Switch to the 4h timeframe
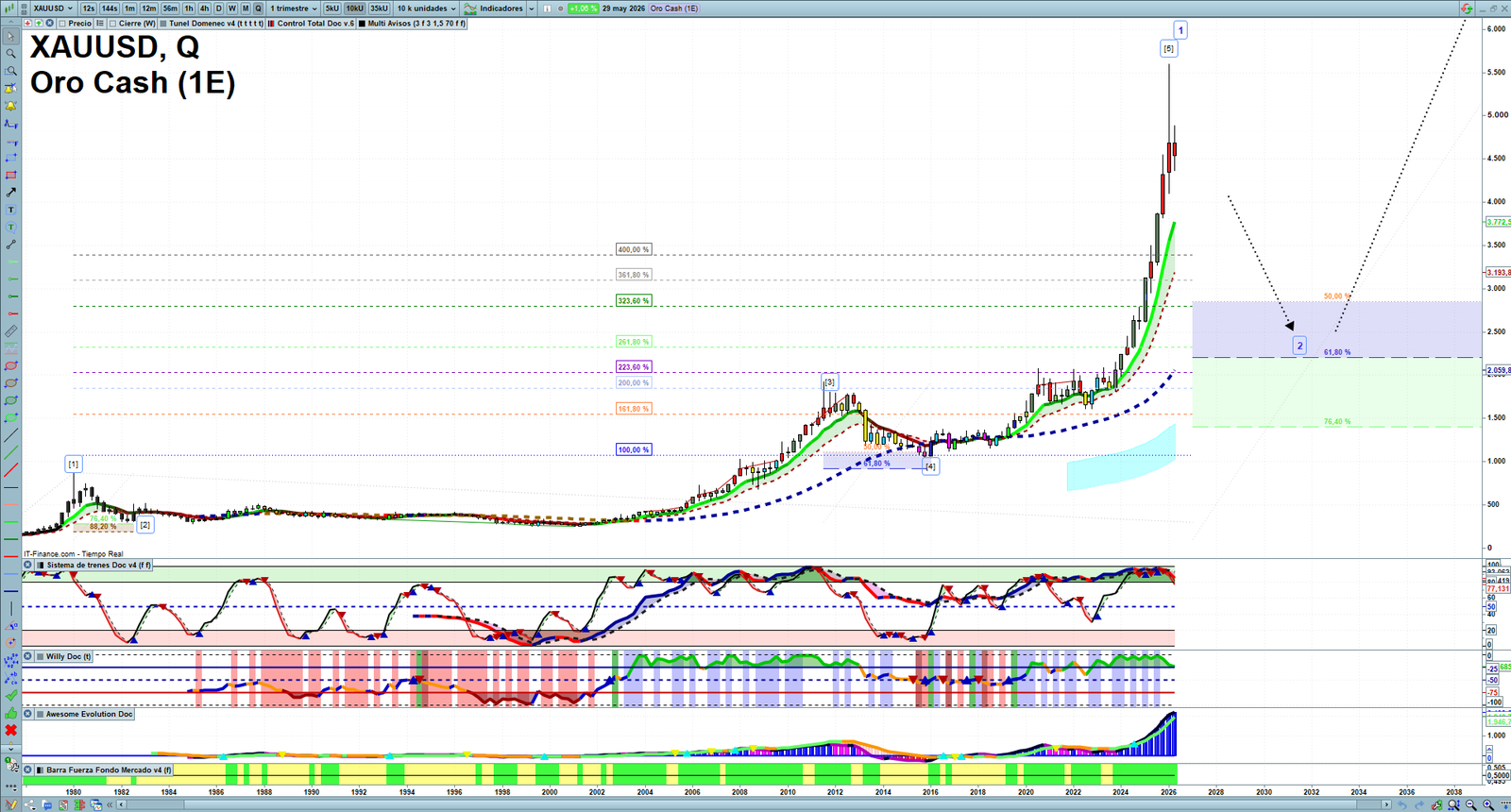Viewport: 1511px width, 812px height. (x=204, y=8)
